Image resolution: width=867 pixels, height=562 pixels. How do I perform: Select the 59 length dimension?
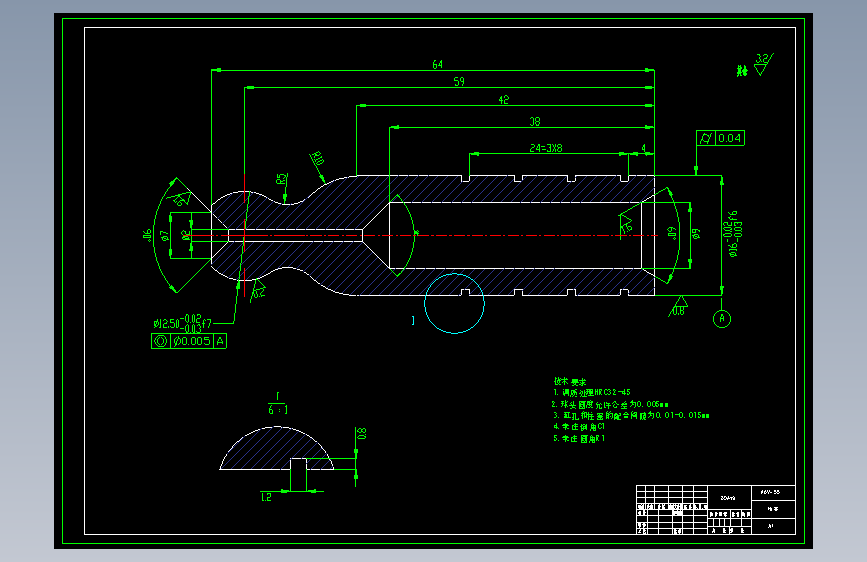(x=459, y=82)
